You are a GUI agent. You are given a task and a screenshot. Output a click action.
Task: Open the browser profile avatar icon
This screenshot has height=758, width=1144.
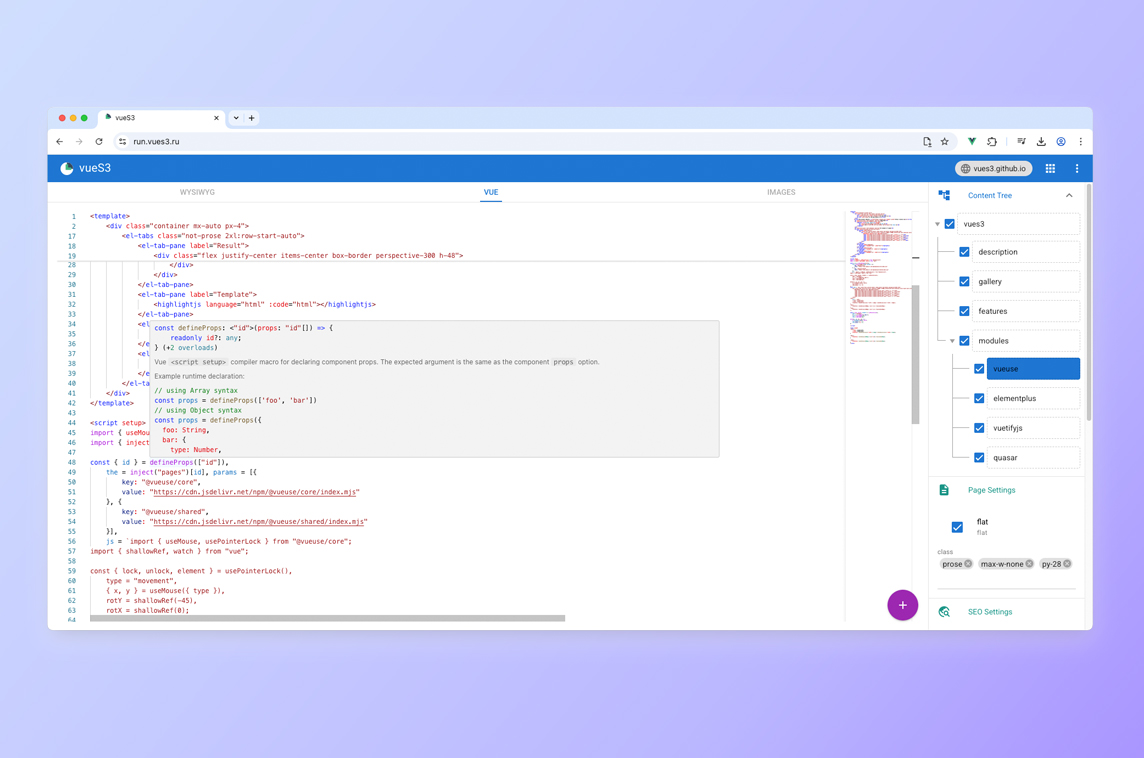[x=1061, y=142]
